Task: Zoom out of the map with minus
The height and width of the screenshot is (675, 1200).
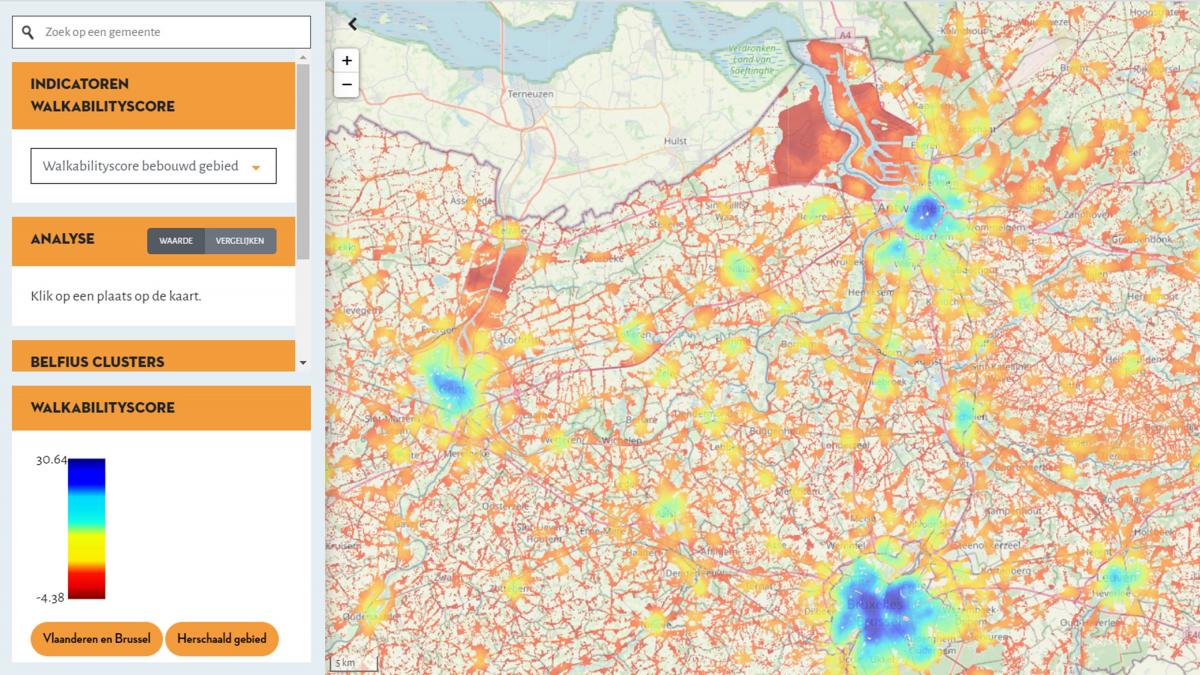Action: point(347,85)
